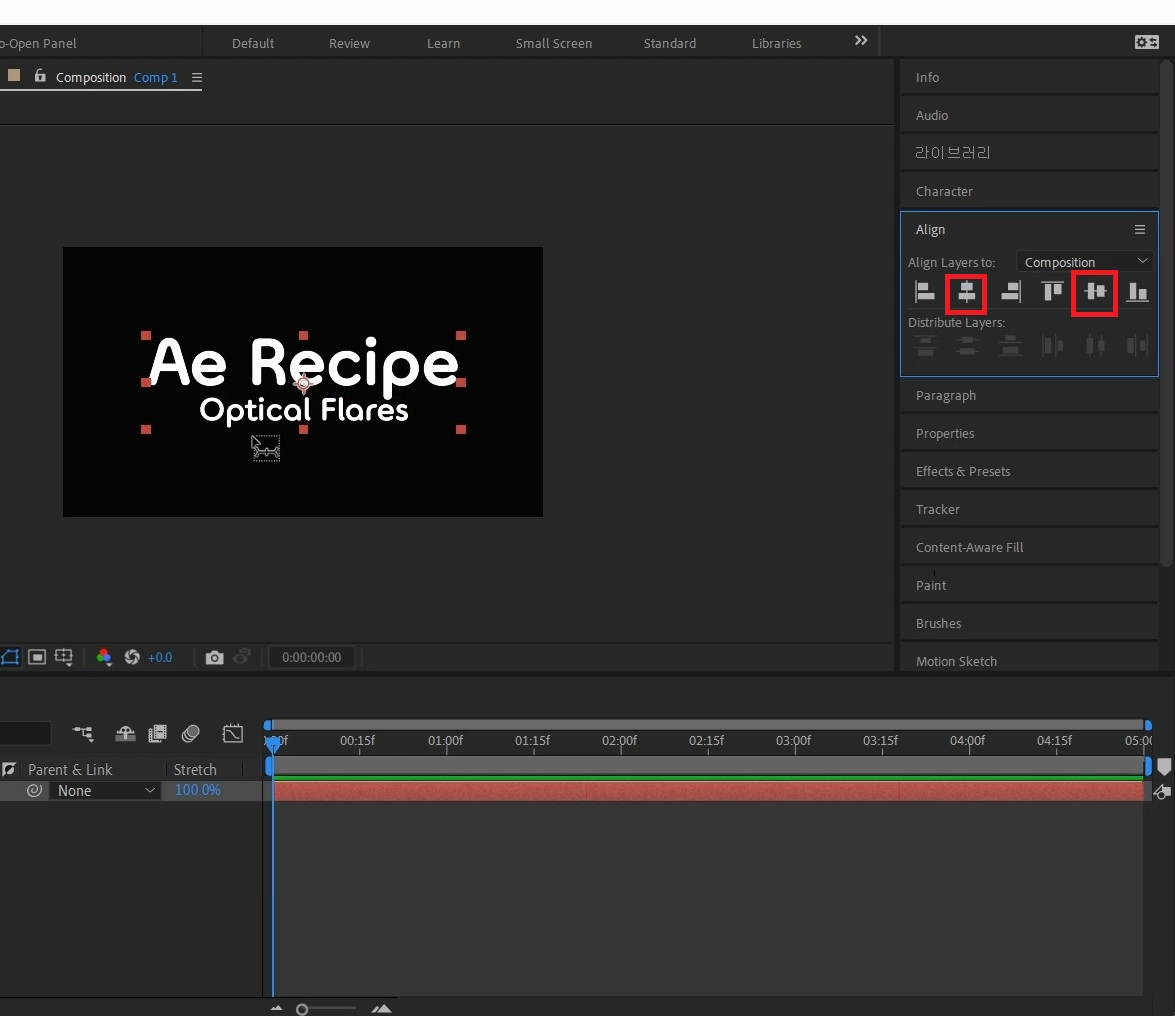Open the Parent None dropdown
This screenshot has height=1016, width=1175.
click(105, 790)
